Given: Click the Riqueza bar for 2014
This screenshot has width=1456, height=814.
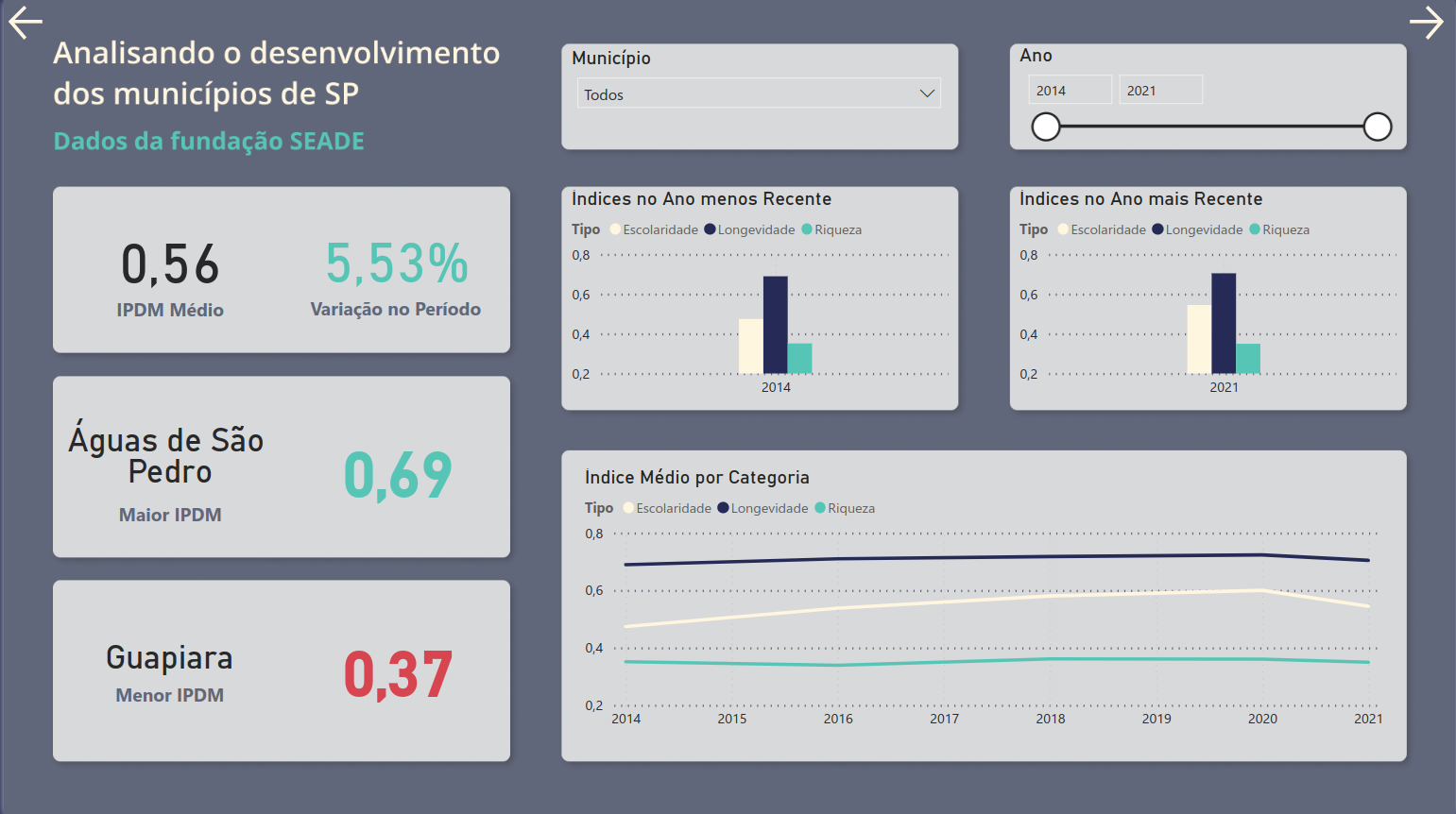Looking at the screenshot, I should pos(800,359).
